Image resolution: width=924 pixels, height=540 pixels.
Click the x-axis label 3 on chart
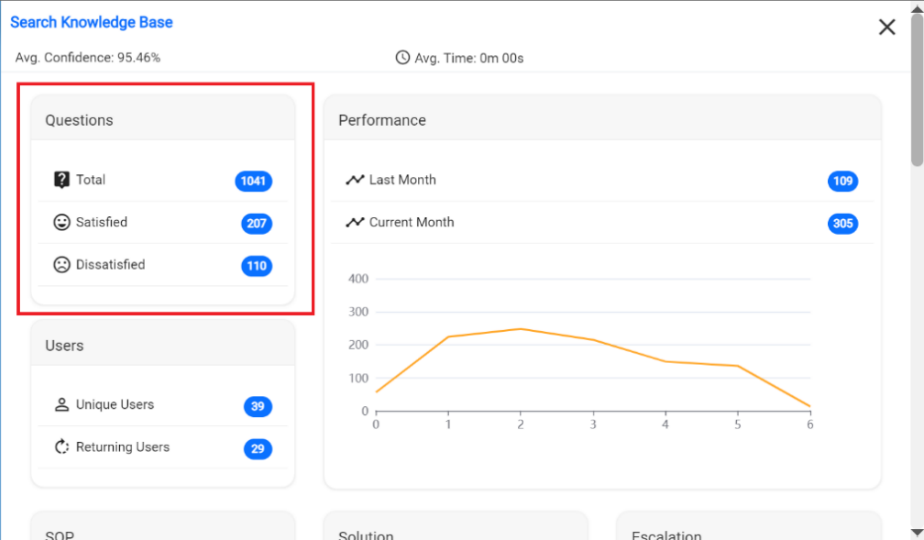coord(593,424)
